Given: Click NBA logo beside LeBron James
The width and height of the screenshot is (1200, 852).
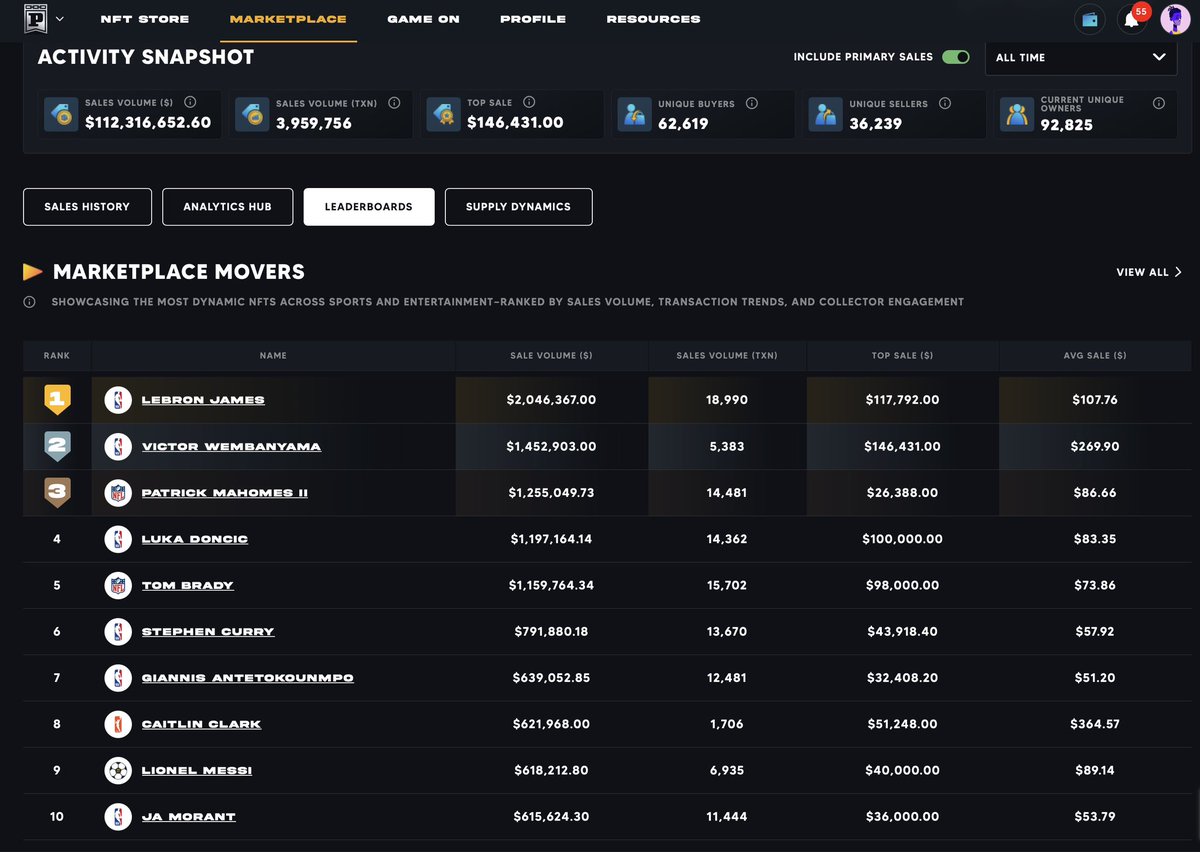Looking at the screenshot, I should coord(119,400).
